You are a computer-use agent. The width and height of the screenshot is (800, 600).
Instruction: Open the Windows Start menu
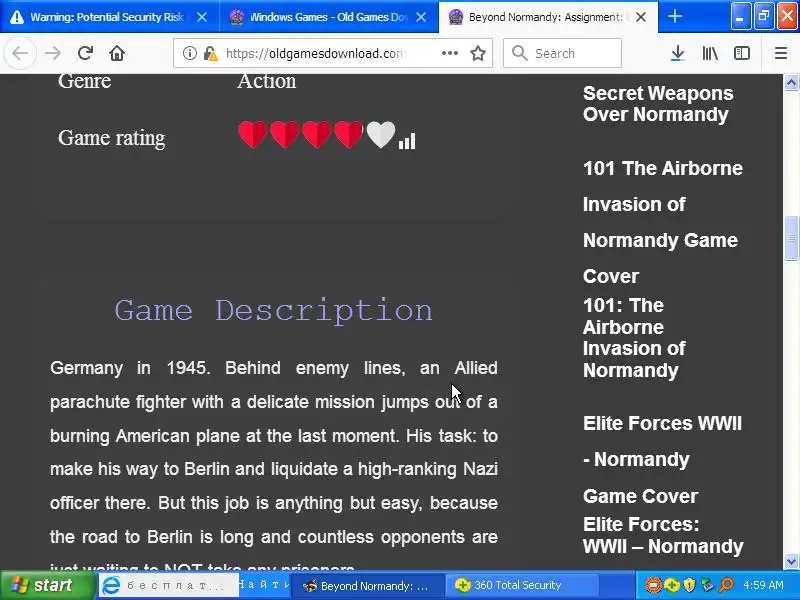point(48,585)
